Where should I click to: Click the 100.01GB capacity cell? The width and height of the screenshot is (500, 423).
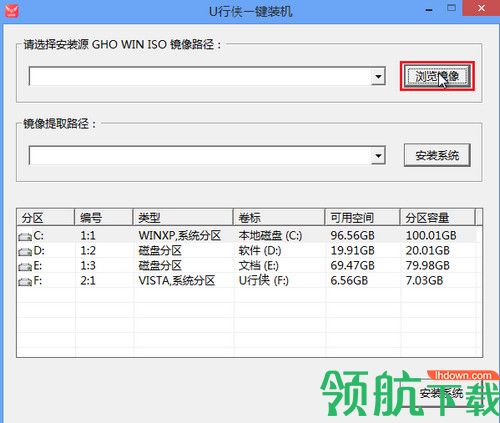431,236
